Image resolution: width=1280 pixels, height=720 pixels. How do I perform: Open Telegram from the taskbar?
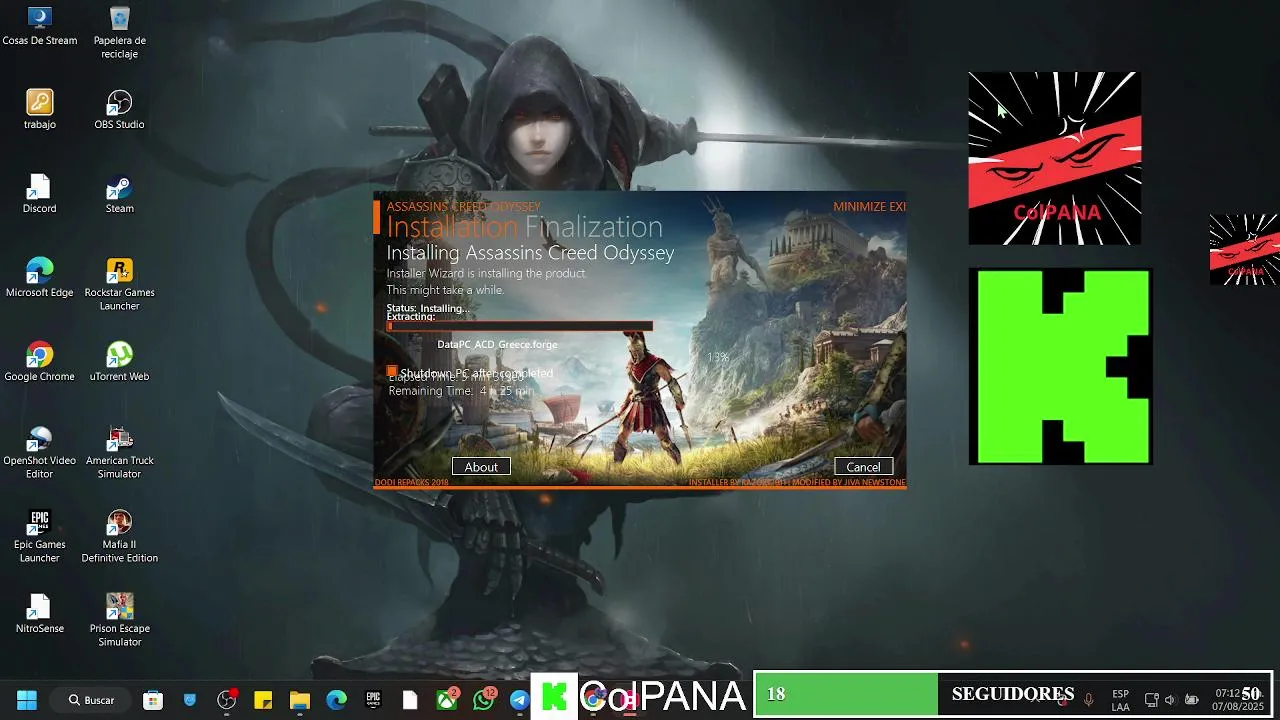pyautogui.click(x=520, y=700)
